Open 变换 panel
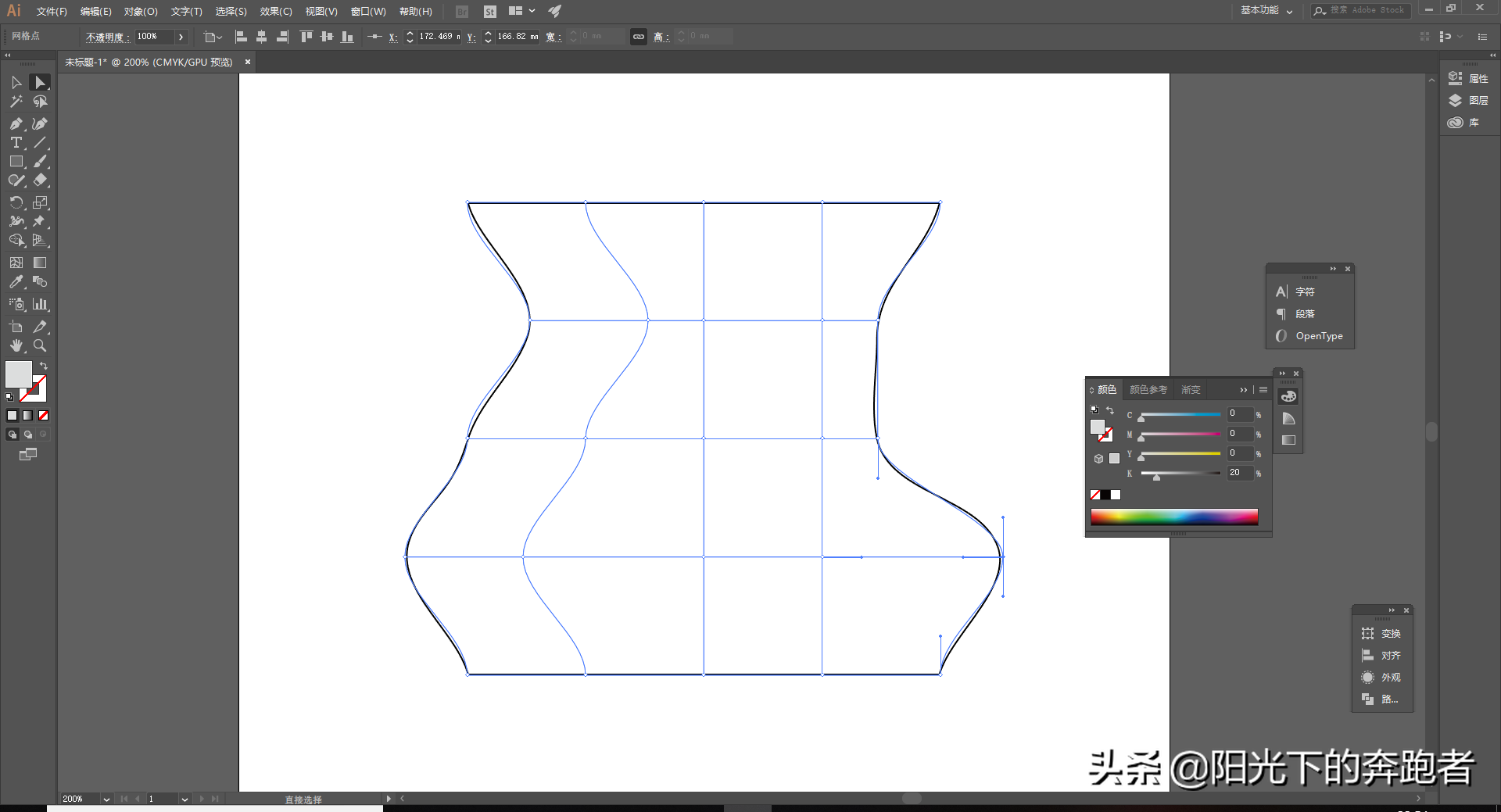The image size is (1501, 812). pyautogui.click(x=1382, y=634)
